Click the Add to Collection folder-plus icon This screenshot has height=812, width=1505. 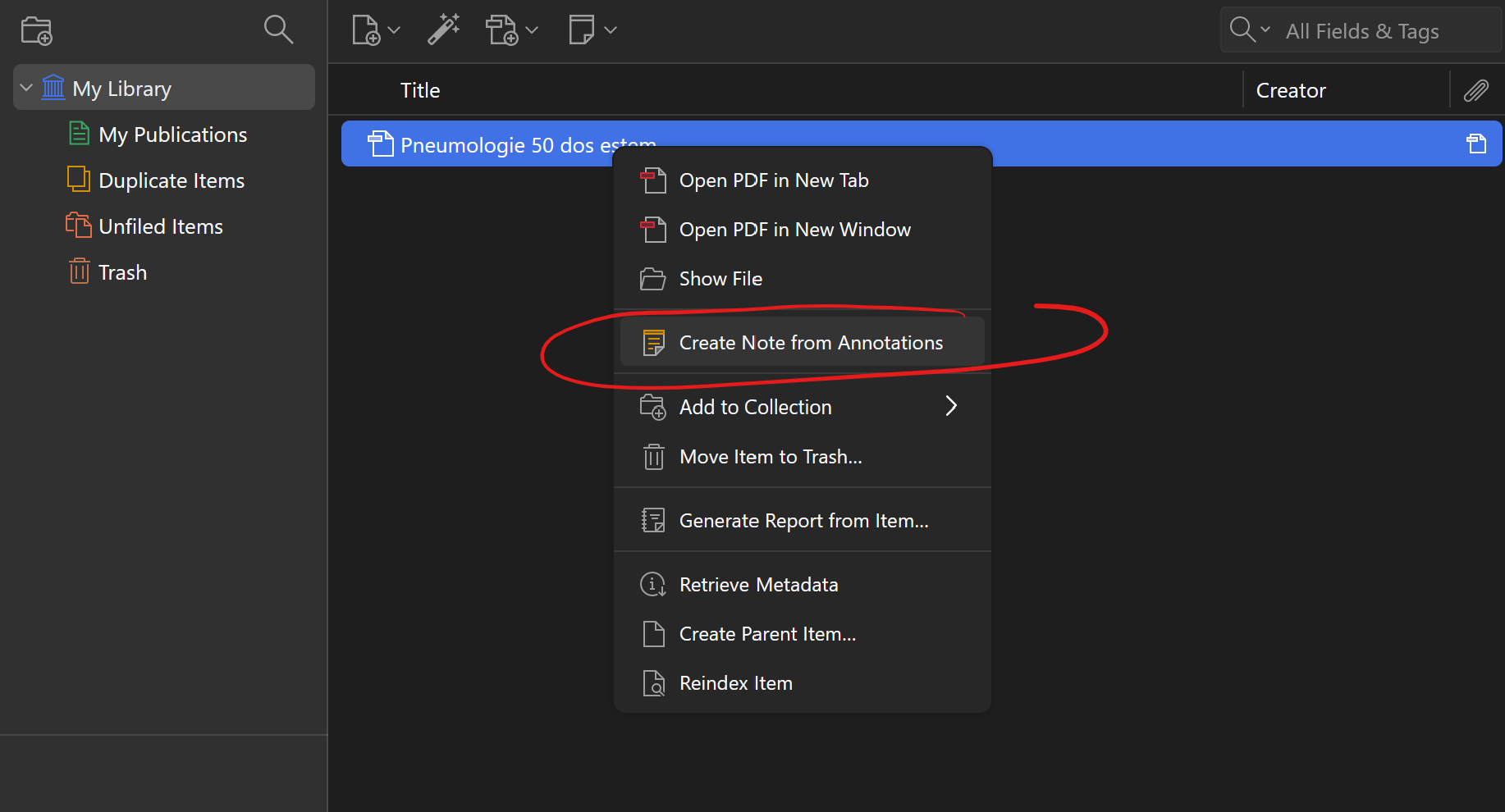[653, 407]
